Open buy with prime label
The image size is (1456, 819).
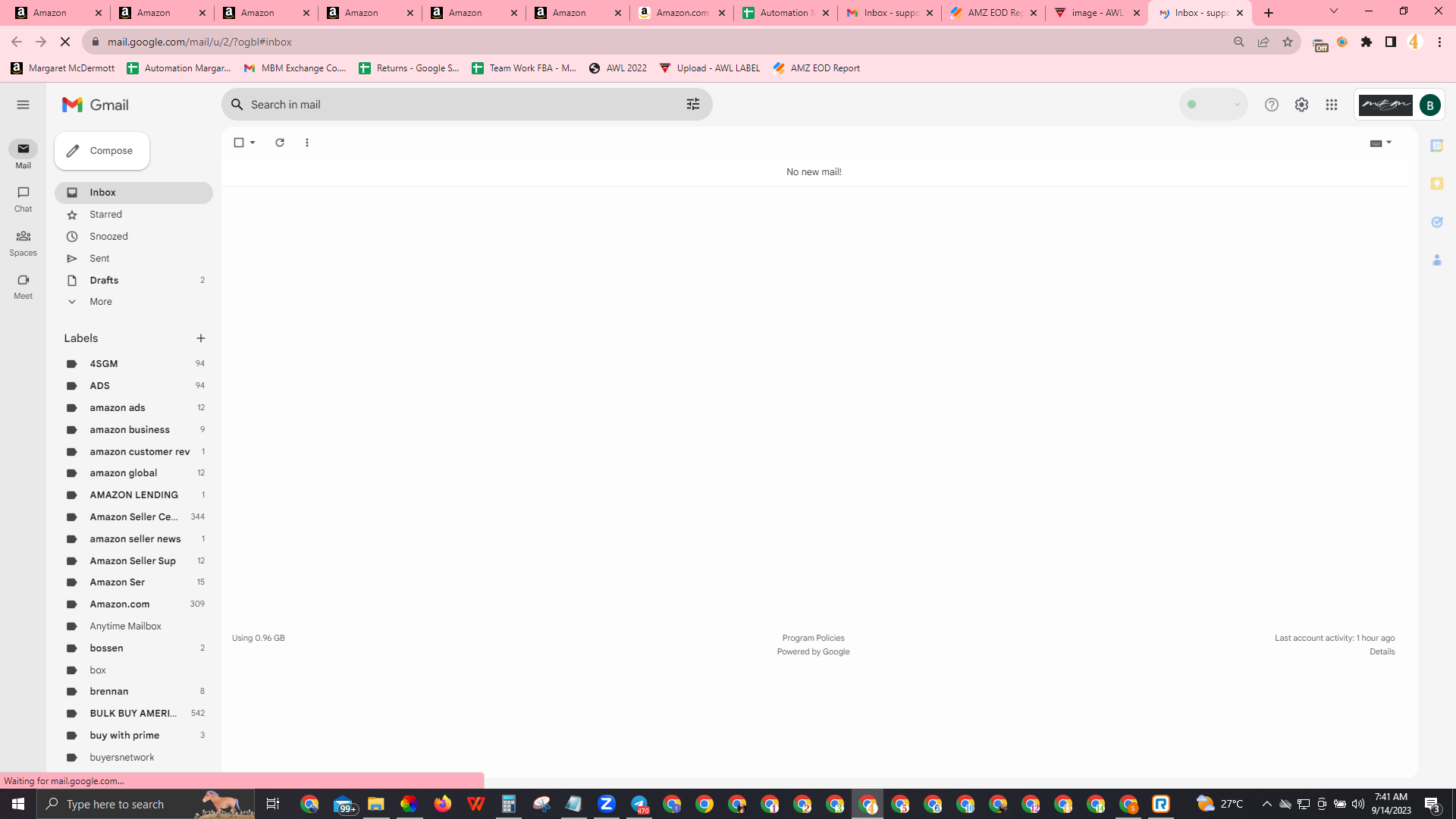(x=133, y=736)
